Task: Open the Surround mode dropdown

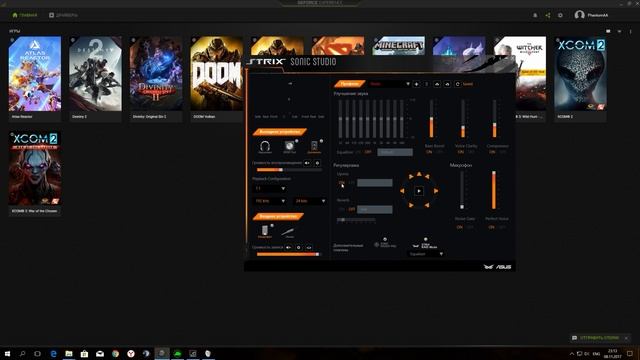Action: pyautogui.click(x=375, y=182)
